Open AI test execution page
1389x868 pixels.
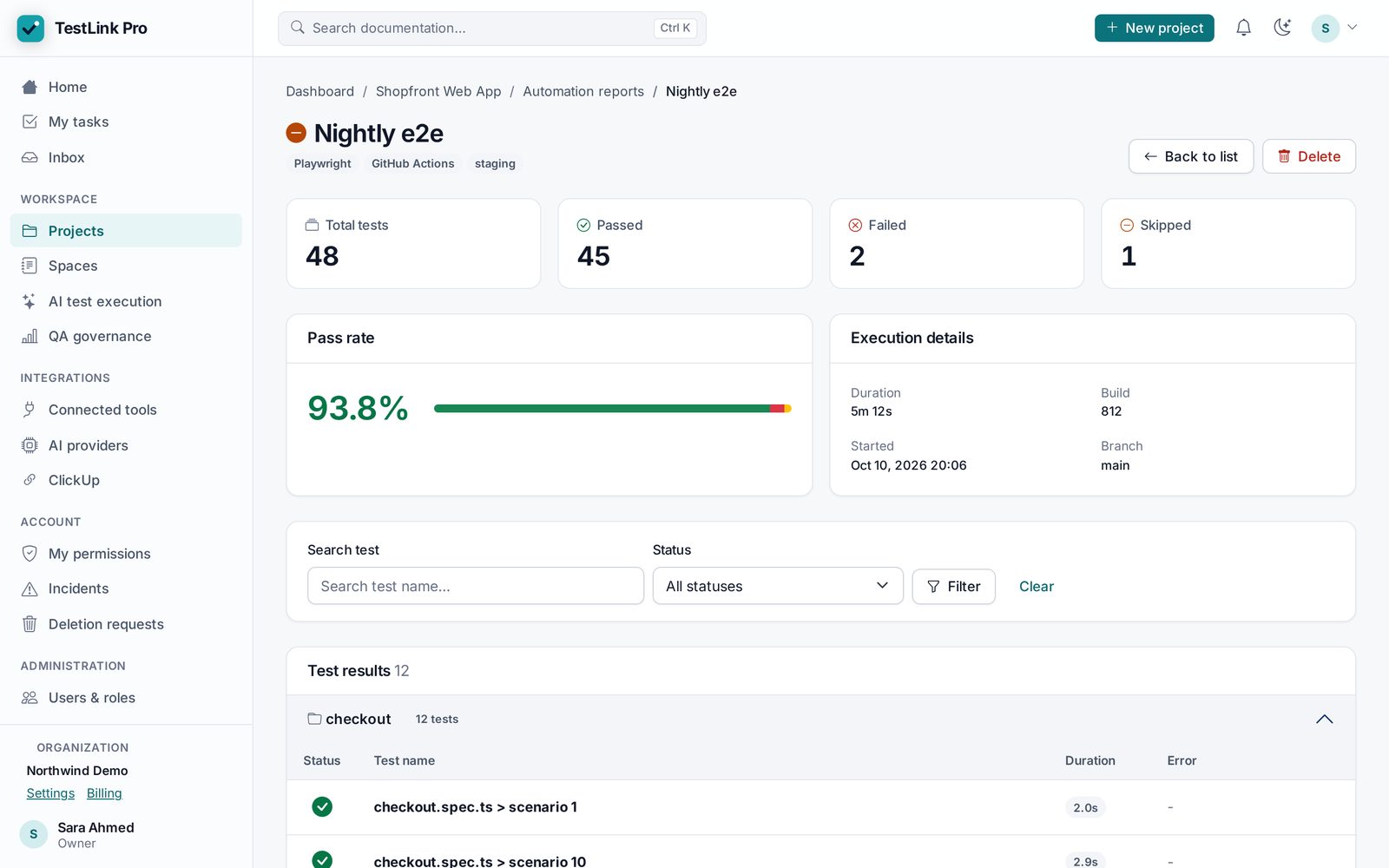coord(126,301)
